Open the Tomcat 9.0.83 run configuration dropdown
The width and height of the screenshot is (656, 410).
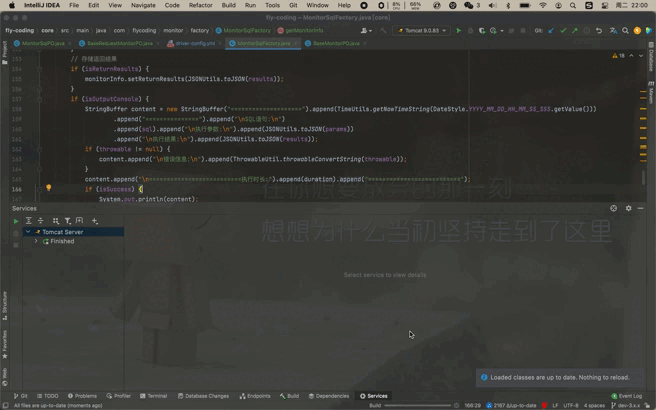[422, 31]
